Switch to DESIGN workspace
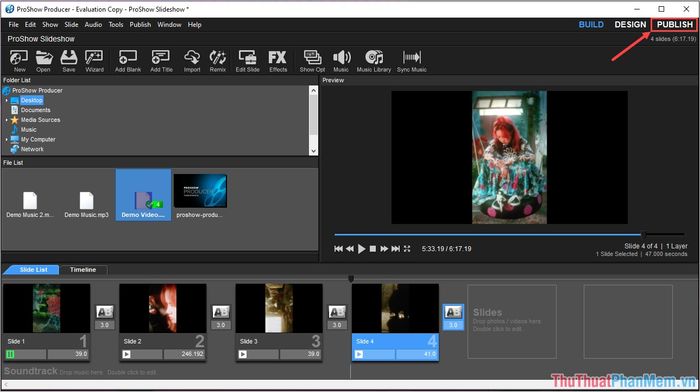Image resolution: width=700 pixels, height=392 pixels. (630, 25)
